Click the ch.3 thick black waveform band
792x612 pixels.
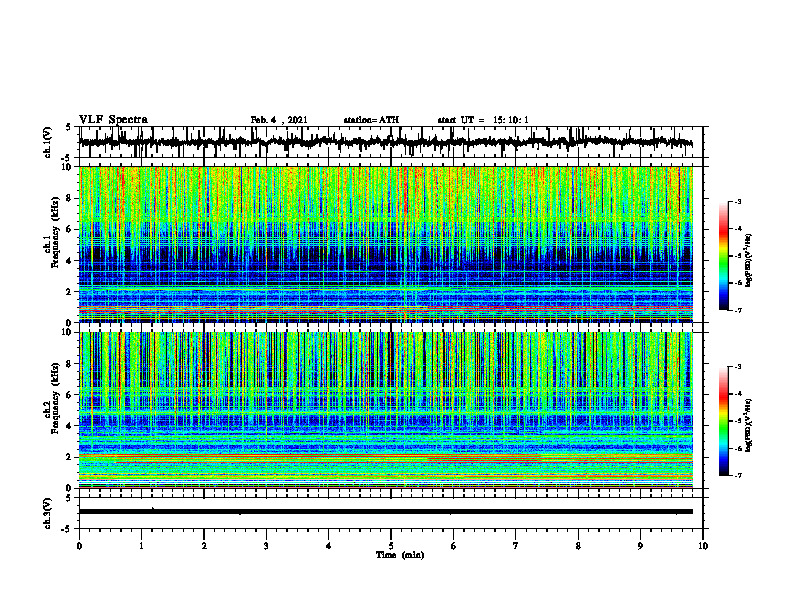click(x=386, y=512)
